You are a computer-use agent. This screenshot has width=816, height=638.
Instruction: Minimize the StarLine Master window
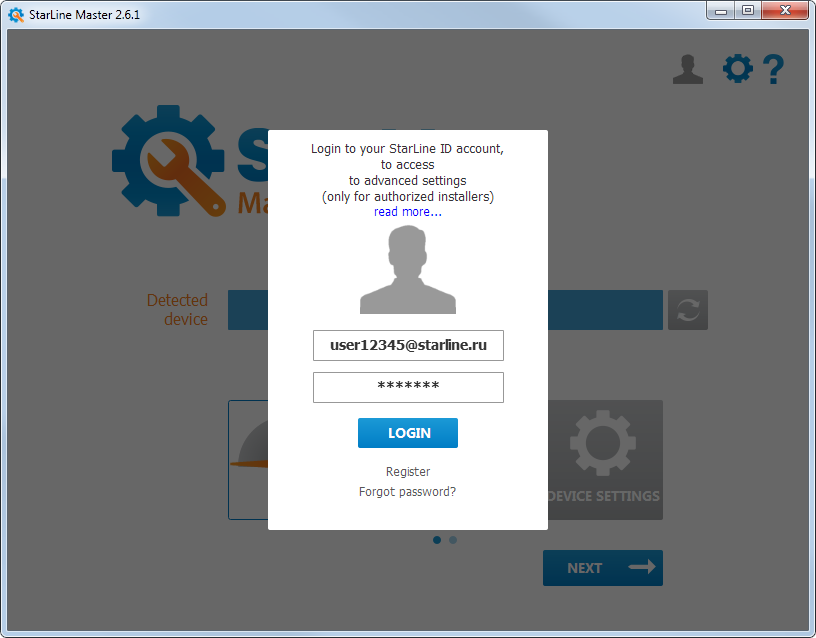click(x=721, y=10)
